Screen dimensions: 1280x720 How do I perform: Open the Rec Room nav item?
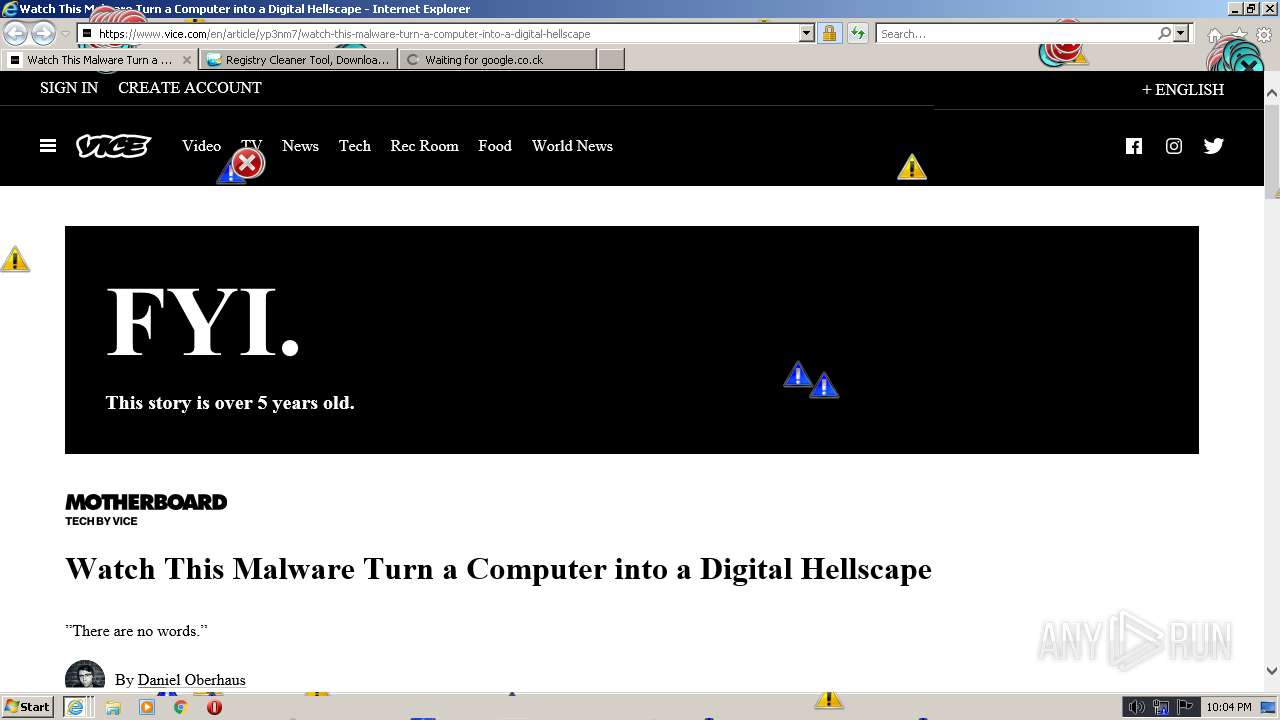(x=424, y=146)
